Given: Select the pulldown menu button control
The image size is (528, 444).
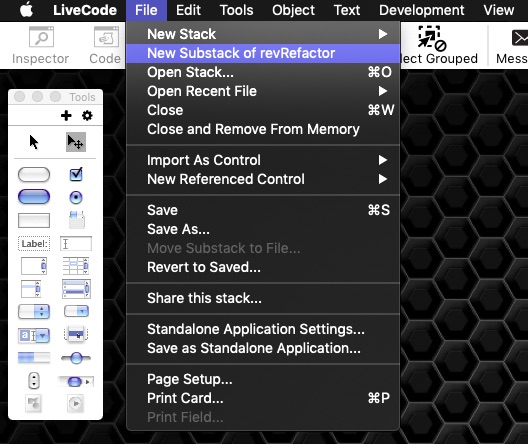Looking at the screenshot, I should point(76,311).
